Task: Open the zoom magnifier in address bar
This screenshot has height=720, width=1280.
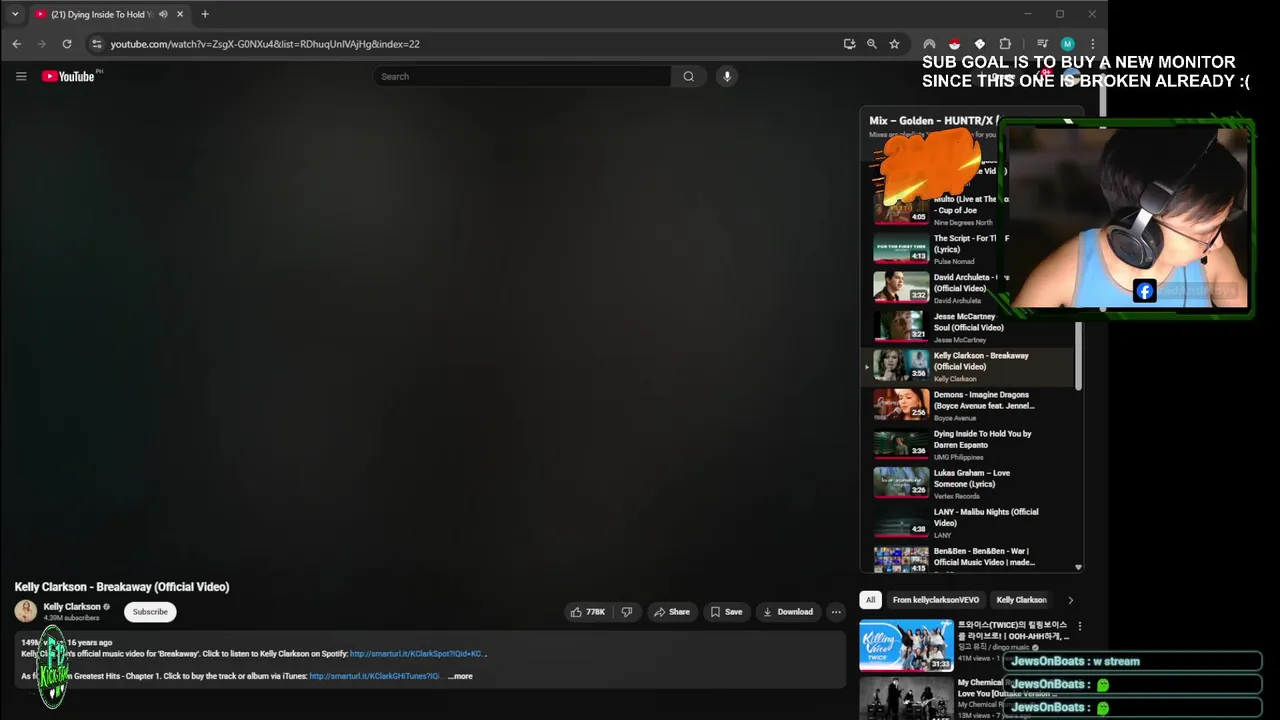Action: 872,44
